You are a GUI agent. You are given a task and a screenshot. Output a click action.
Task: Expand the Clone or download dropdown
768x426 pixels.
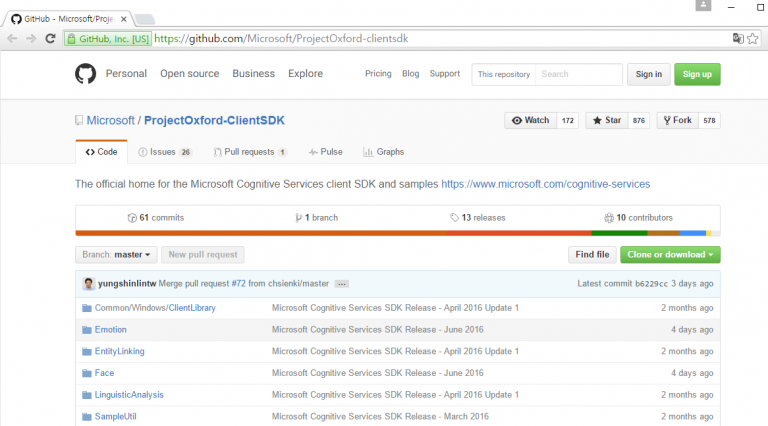(669, 255)
